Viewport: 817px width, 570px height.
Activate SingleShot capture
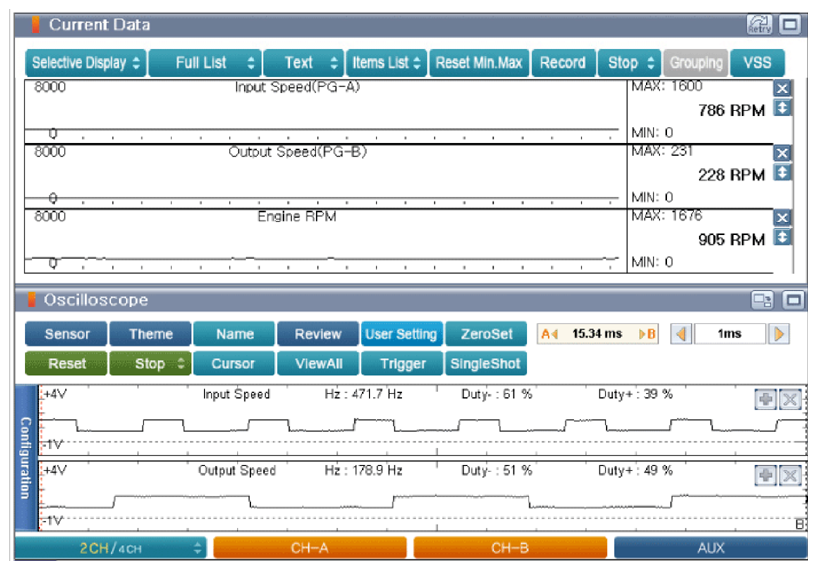click(486, 363)
